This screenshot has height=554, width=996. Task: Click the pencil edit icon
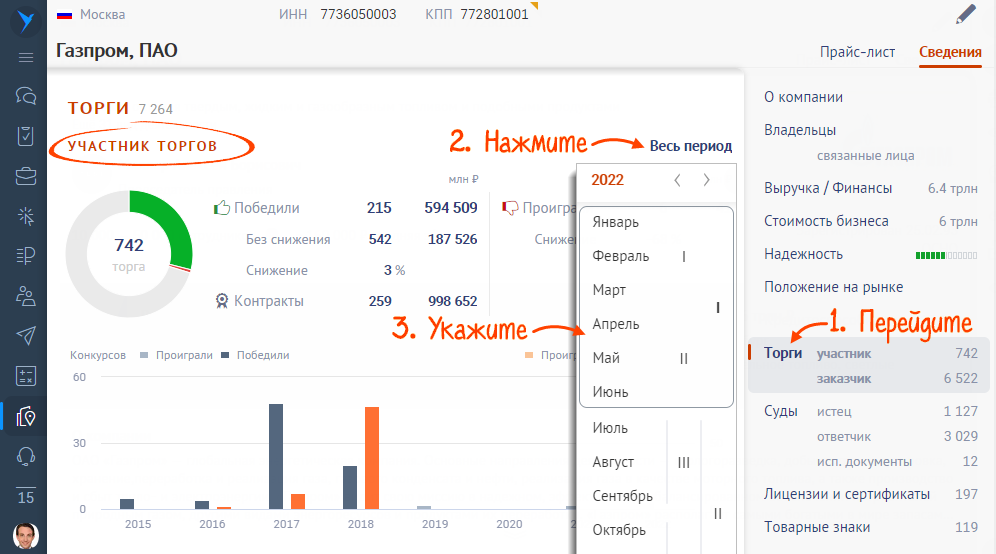tap(966, 14)
